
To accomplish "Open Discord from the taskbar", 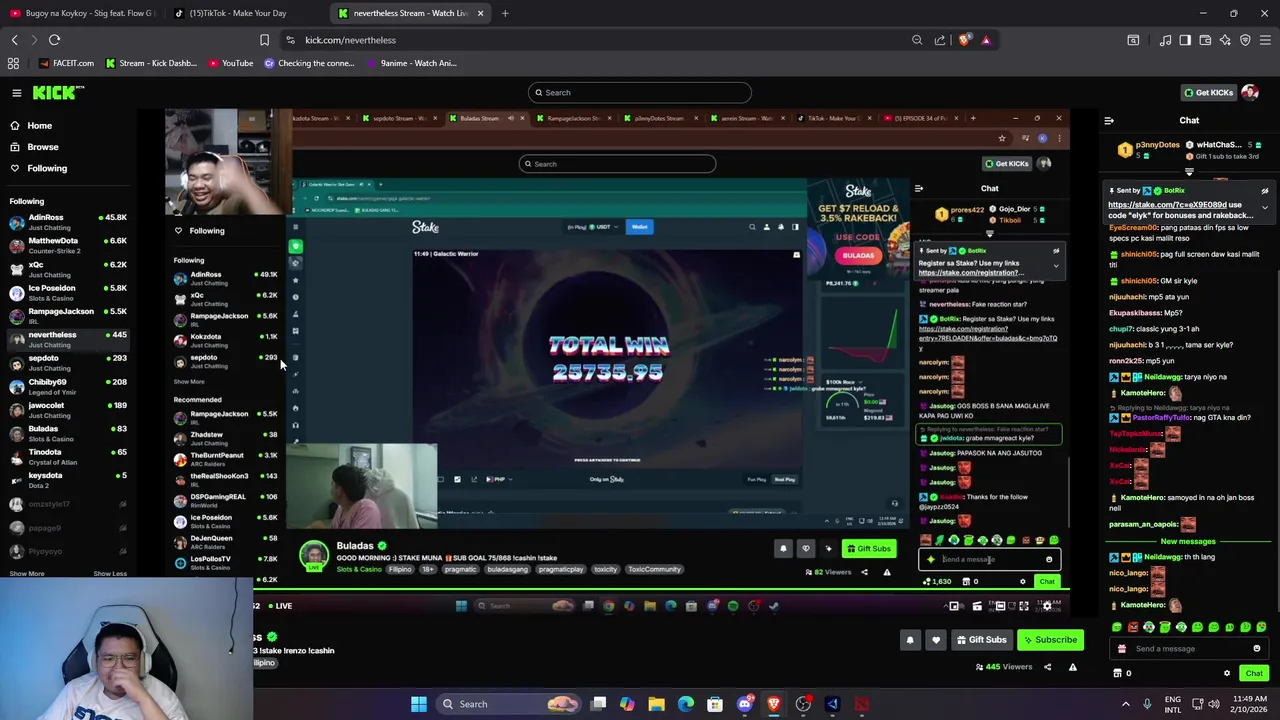I will point(744,704).
